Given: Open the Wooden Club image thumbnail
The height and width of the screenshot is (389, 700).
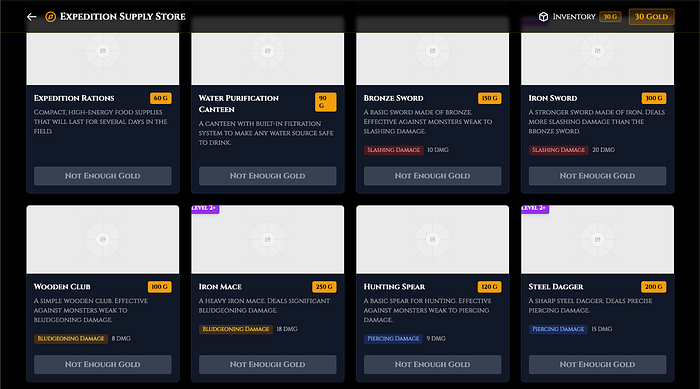Looking at the screenshot, I should point(103,239).
